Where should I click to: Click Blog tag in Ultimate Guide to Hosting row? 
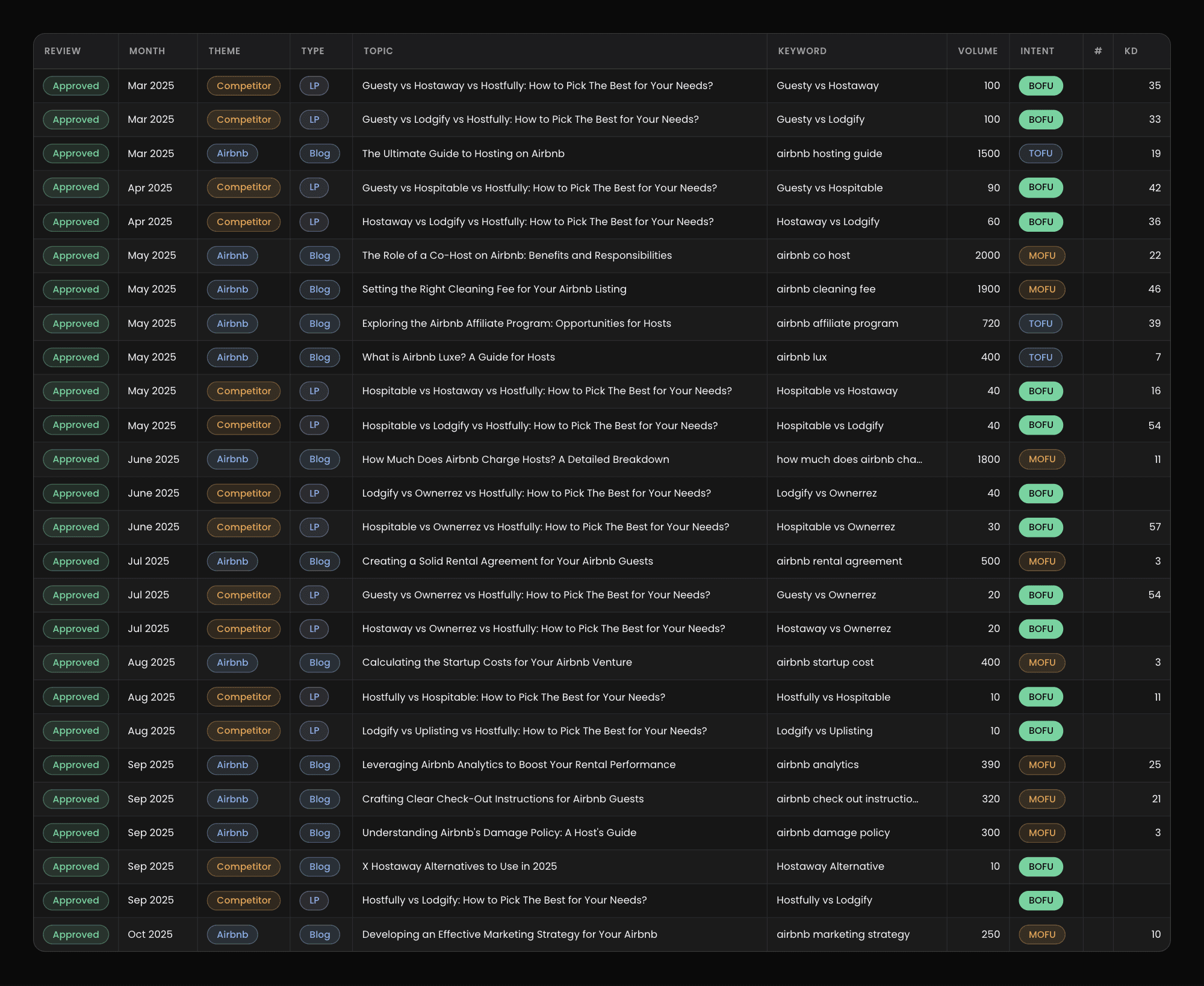pos(320,153)
